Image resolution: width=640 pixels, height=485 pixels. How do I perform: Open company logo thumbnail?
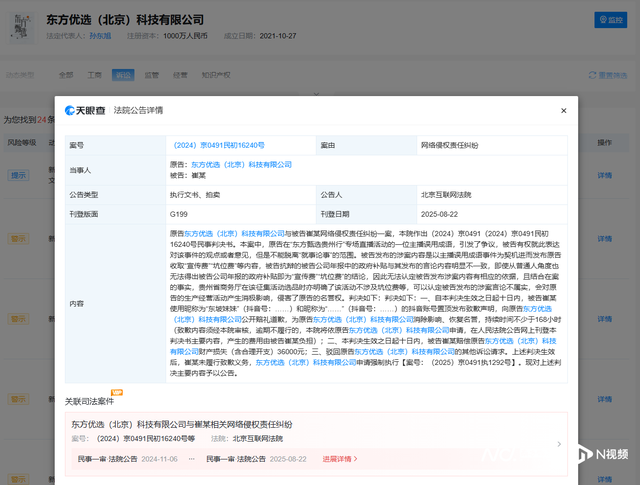(22, 28)
